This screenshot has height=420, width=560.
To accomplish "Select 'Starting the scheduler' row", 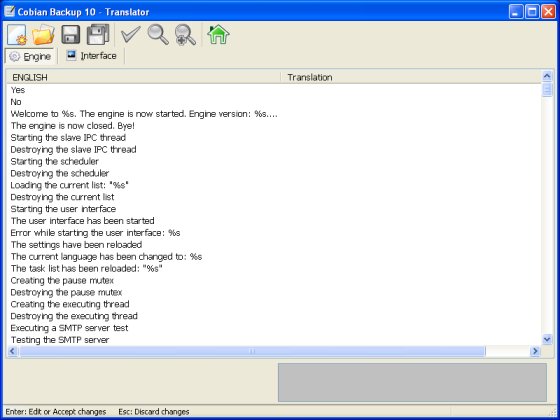I will (x=274, y=161).
